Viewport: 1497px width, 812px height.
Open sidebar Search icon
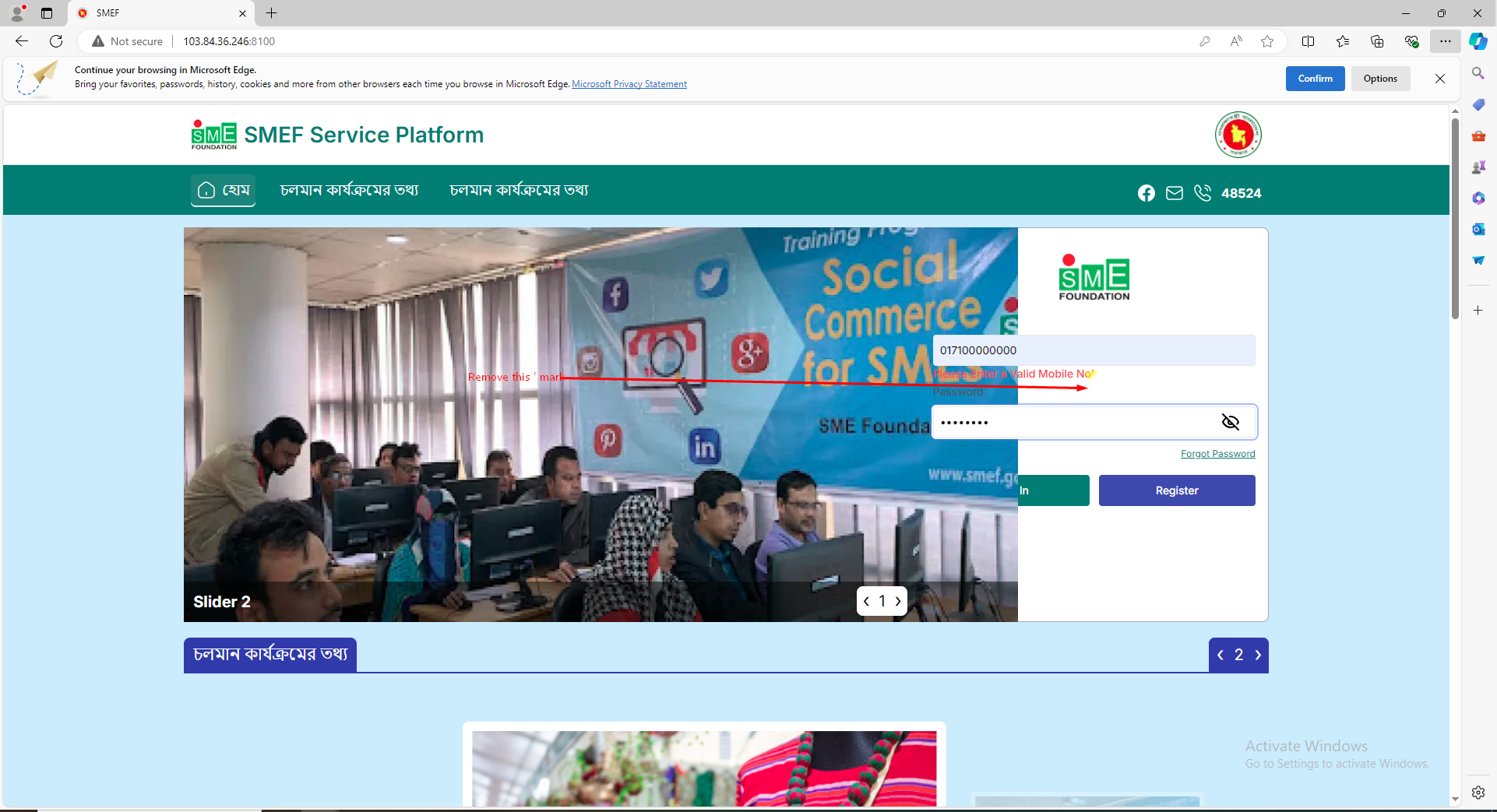1478,73
